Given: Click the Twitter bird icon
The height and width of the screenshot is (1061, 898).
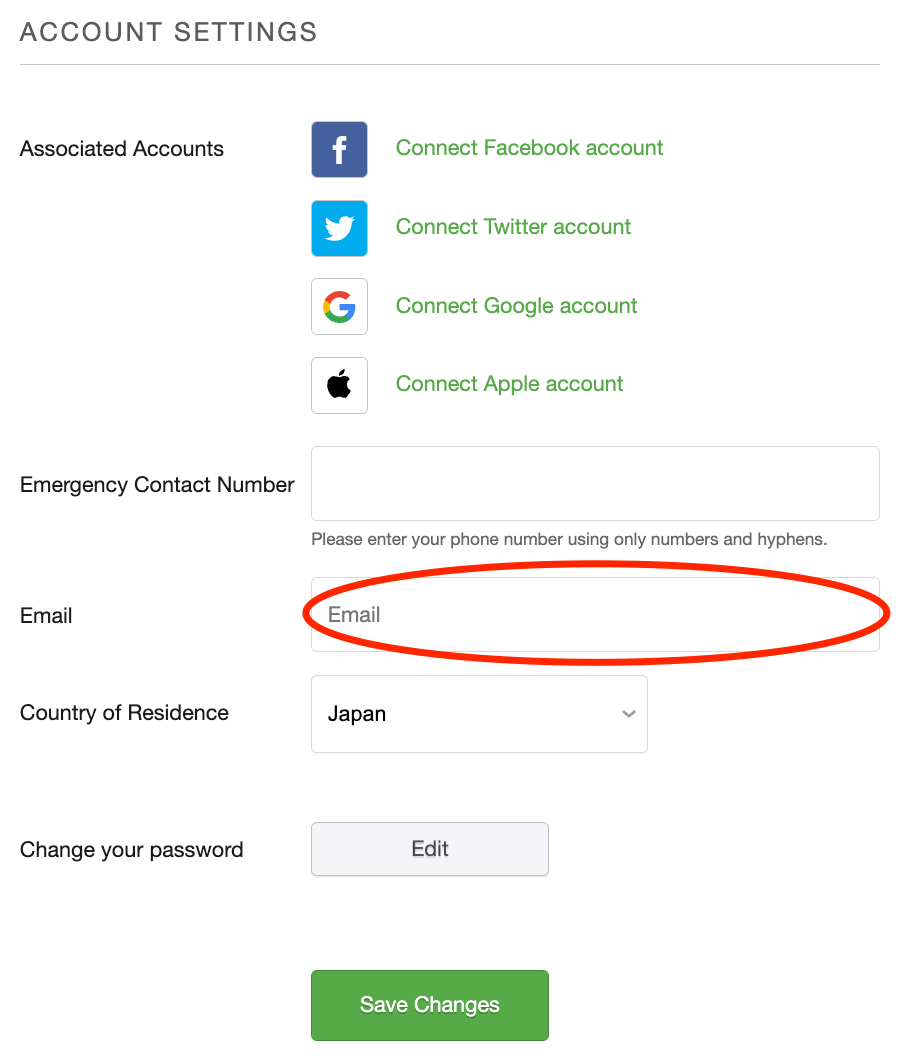Looking at the screenshot, I should point(339,228).
